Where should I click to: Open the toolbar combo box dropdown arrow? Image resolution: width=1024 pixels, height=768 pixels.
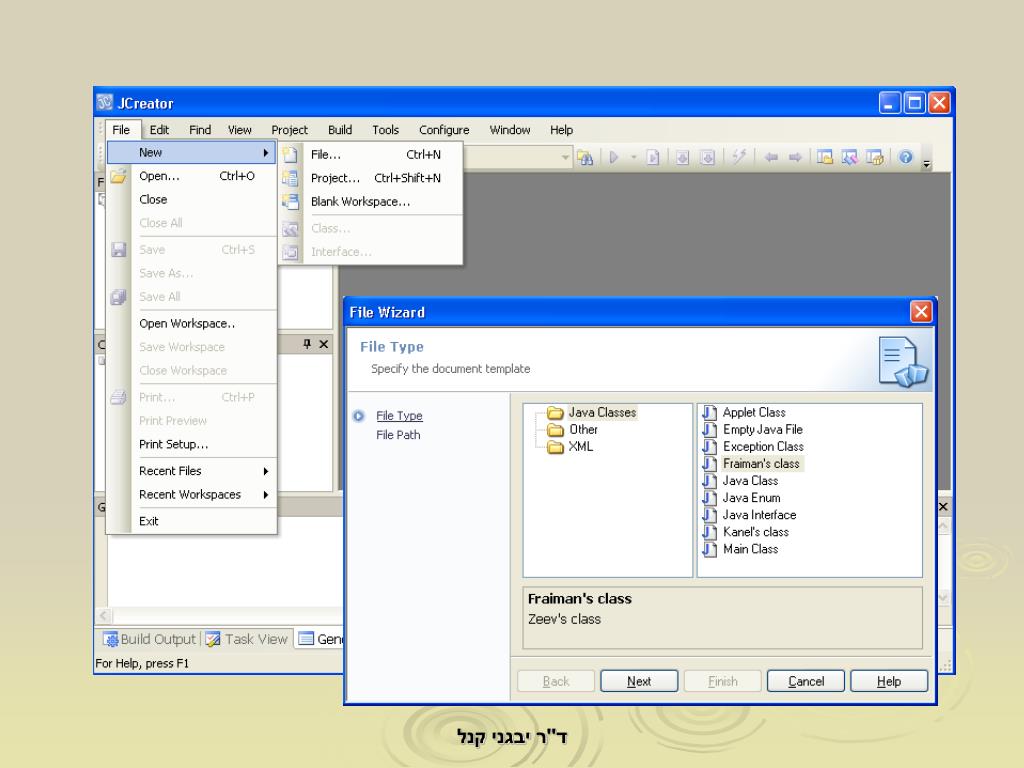[x=565, y=157]
